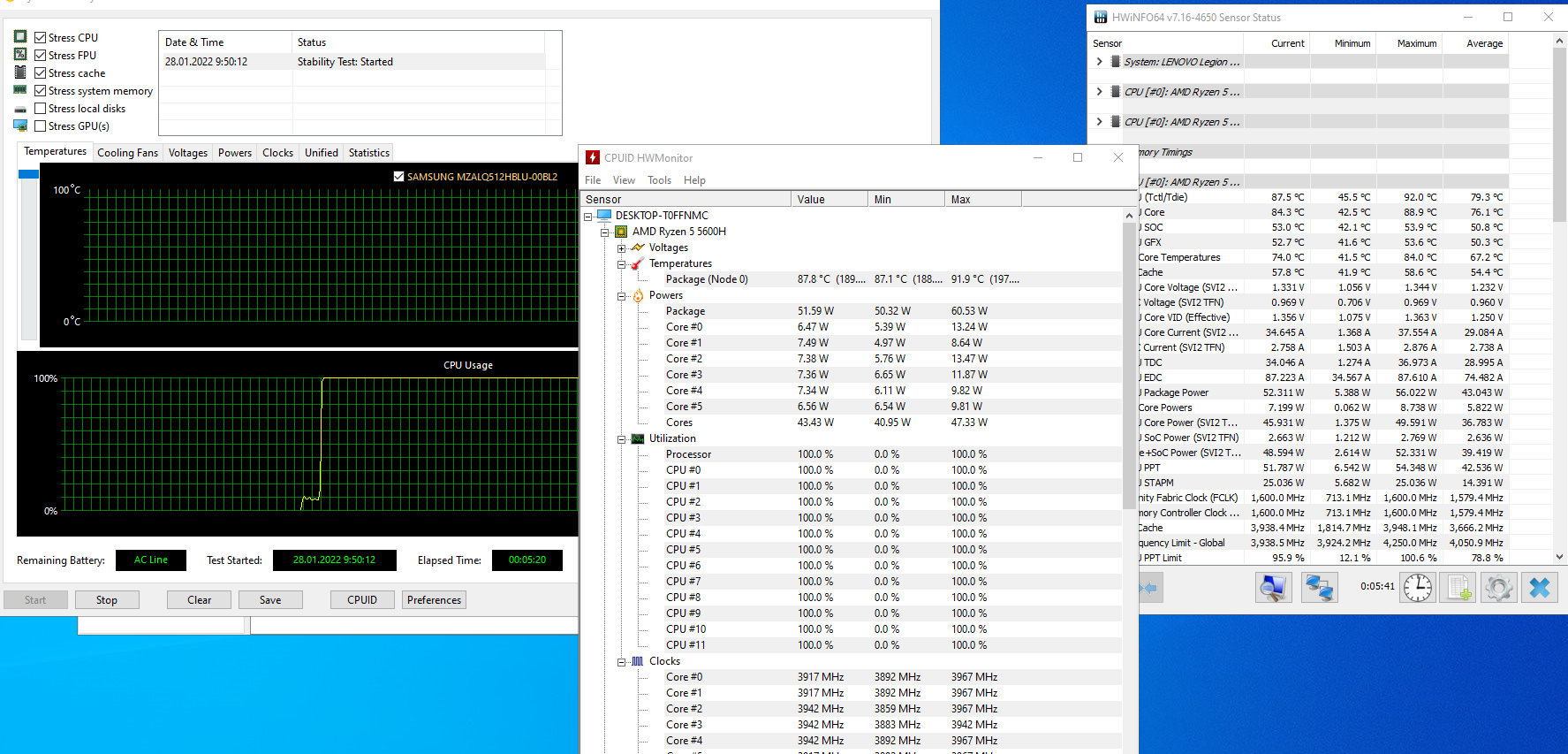1568x754 pixels.
Task: Click the HWiNFO summary magnifier monitor icon
Action: coord(1273,588)
